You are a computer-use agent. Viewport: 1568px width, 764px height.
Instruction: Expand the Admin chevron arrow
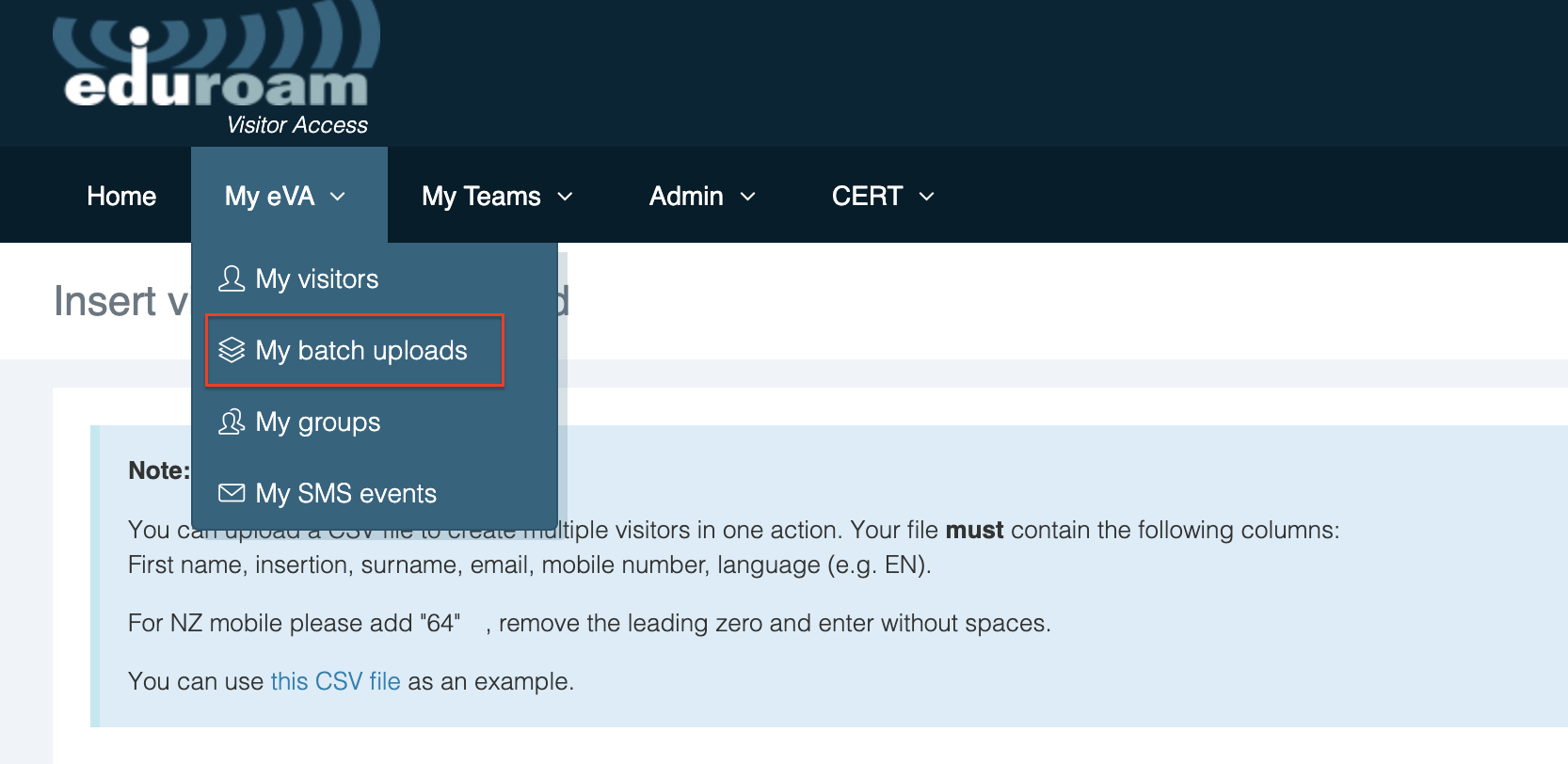[x=748, y=197]
